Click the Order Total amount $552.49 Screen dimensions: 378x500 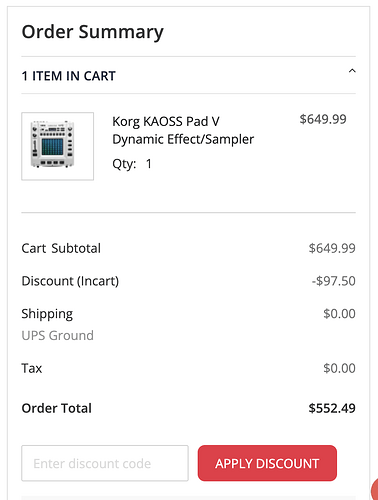pyautogui.click(x=332, y=408)
